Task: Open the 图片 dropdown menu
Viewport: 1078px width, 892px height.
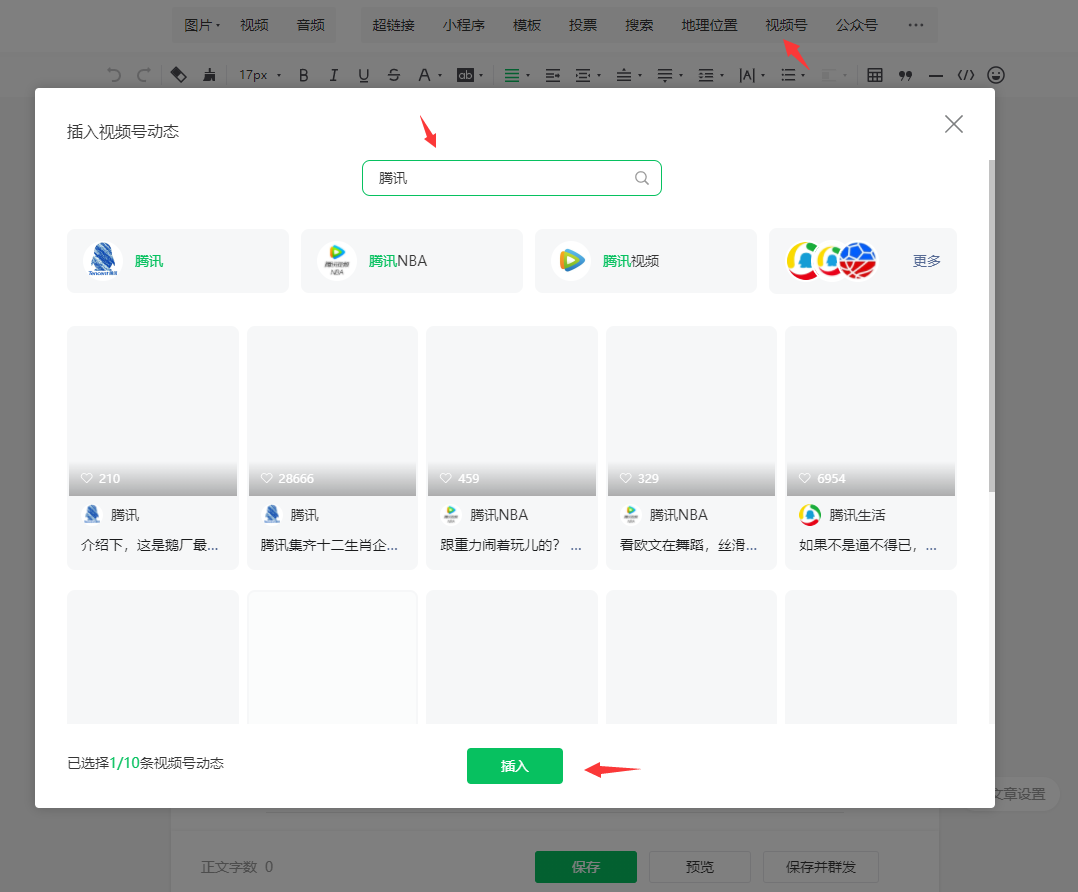Action: [x=202, y=25]
